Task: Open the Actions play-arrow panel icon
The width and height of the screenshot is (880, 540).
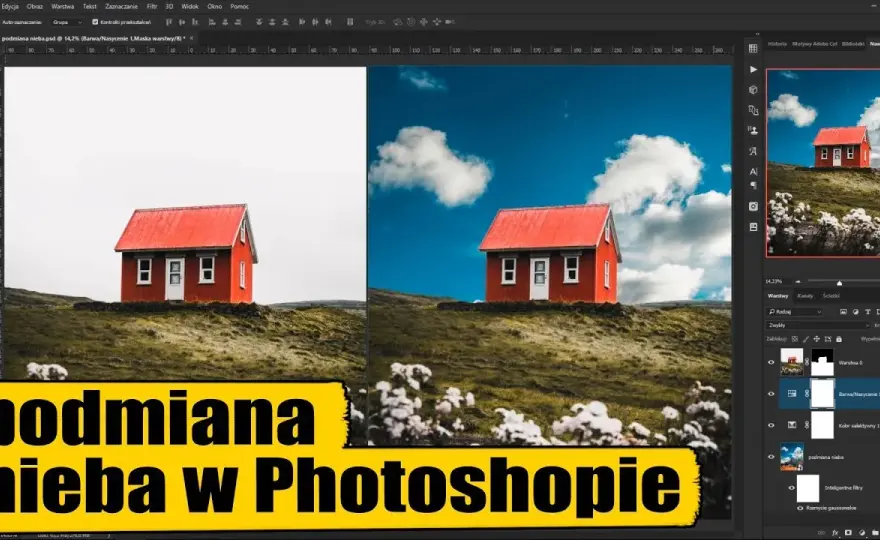Action: tap(753, 70)
